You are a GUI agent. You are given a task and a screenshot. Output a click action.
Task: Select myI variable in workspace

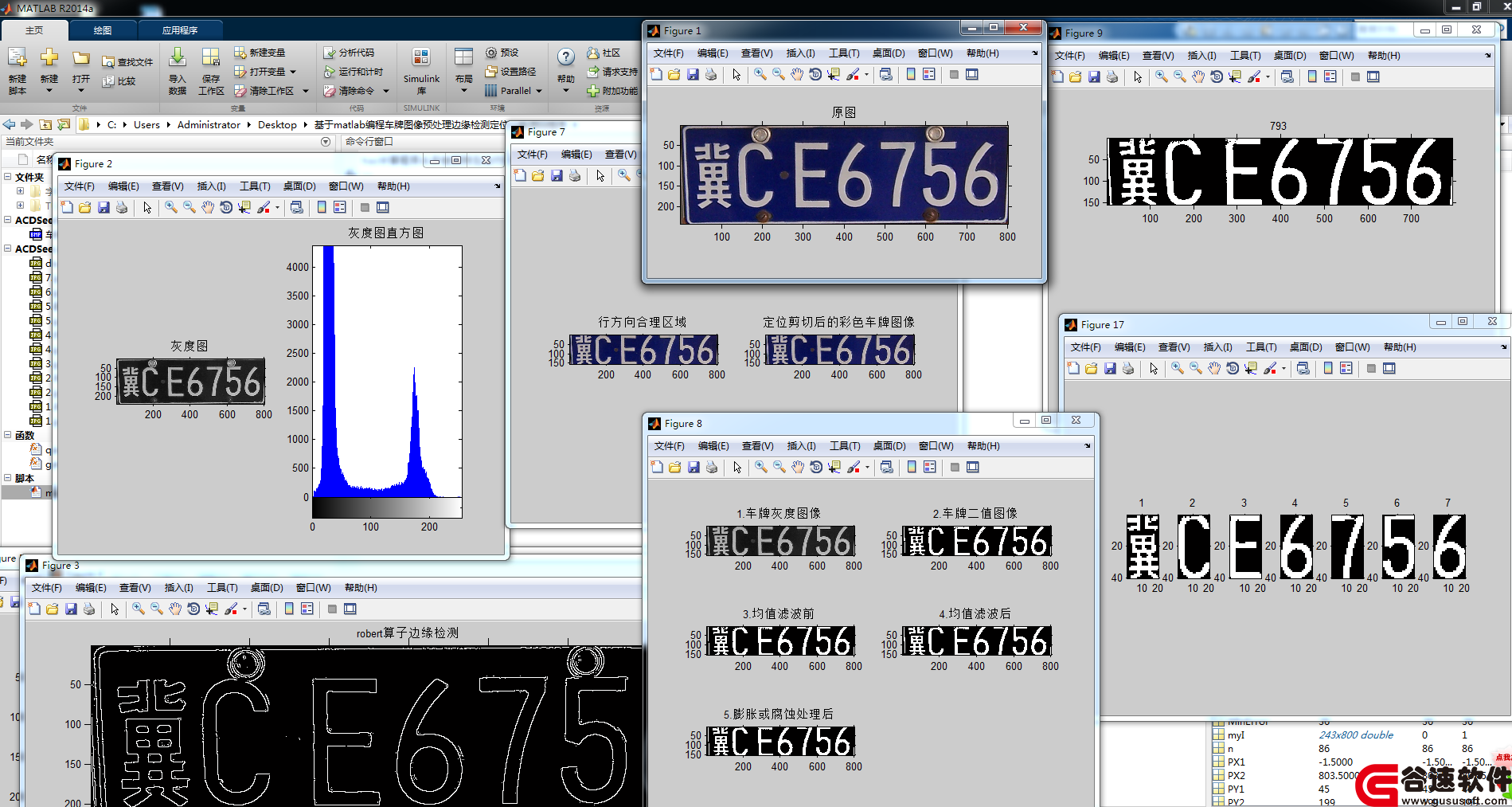point(1236,735)
